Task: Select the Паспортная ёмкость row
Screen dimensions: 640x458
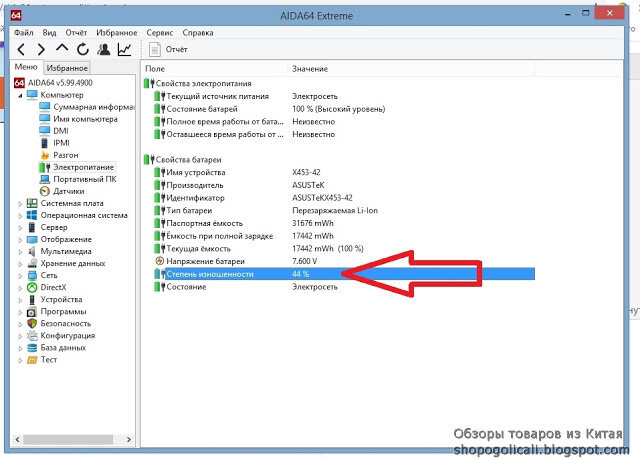Action: tap(344, 223)
